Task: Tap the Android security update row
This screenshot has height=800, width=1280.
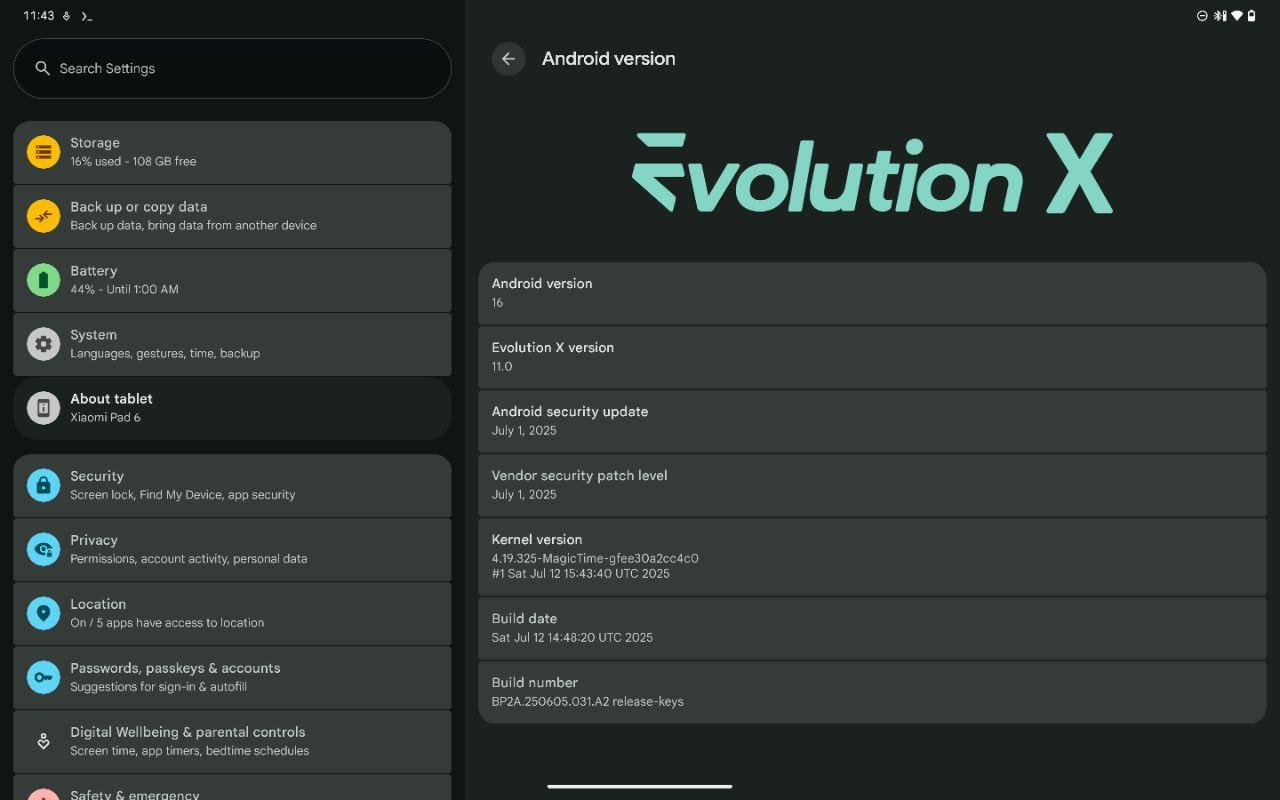Action: [x=872, y=421]
